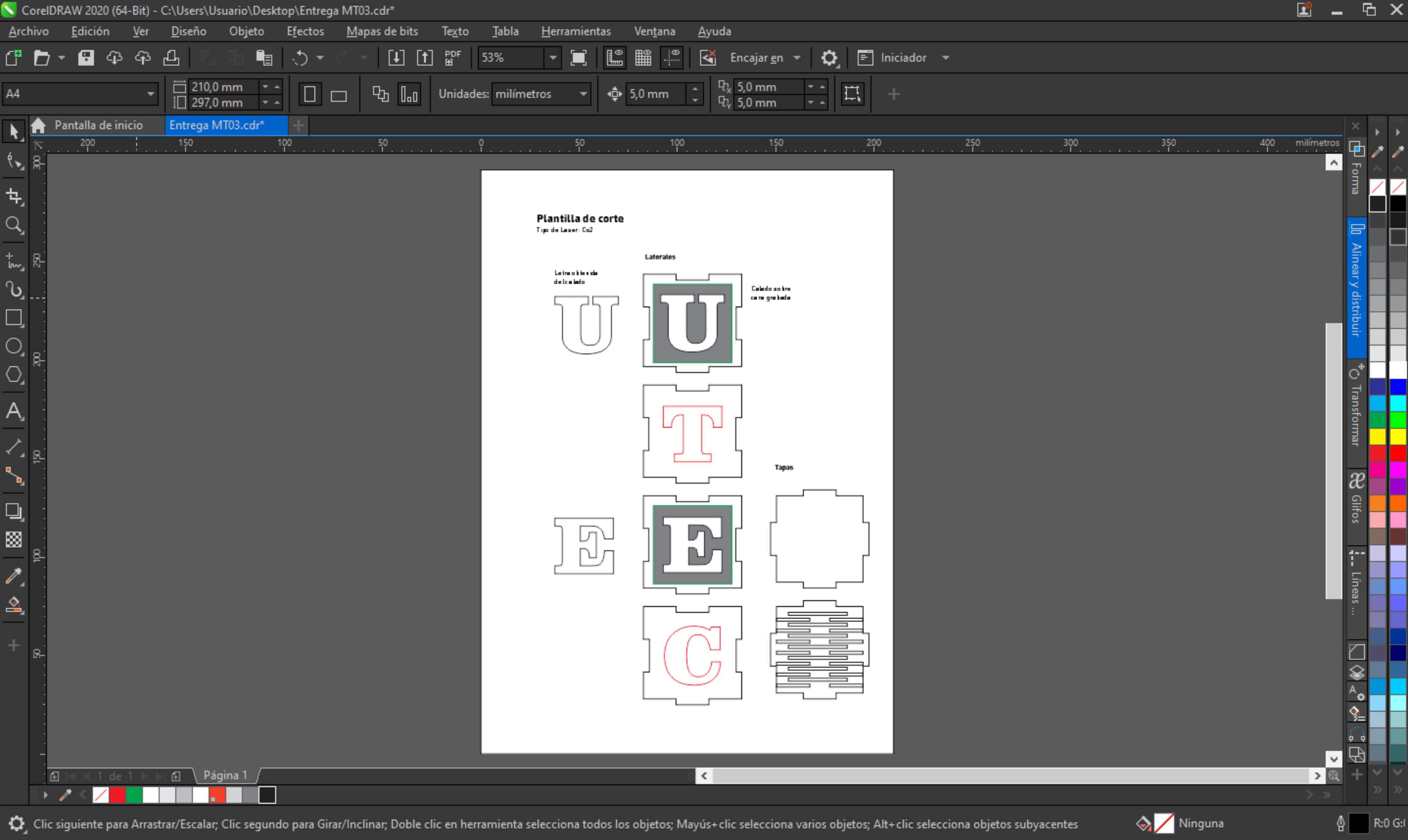Switch page to landscape orientation
1408x840 pixels.
click(x=339, y=94)
